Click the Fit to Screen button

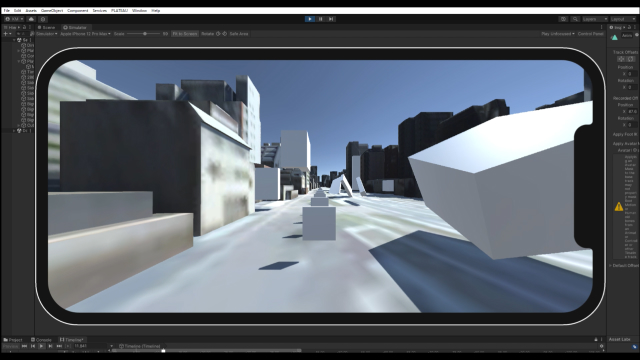184,34
